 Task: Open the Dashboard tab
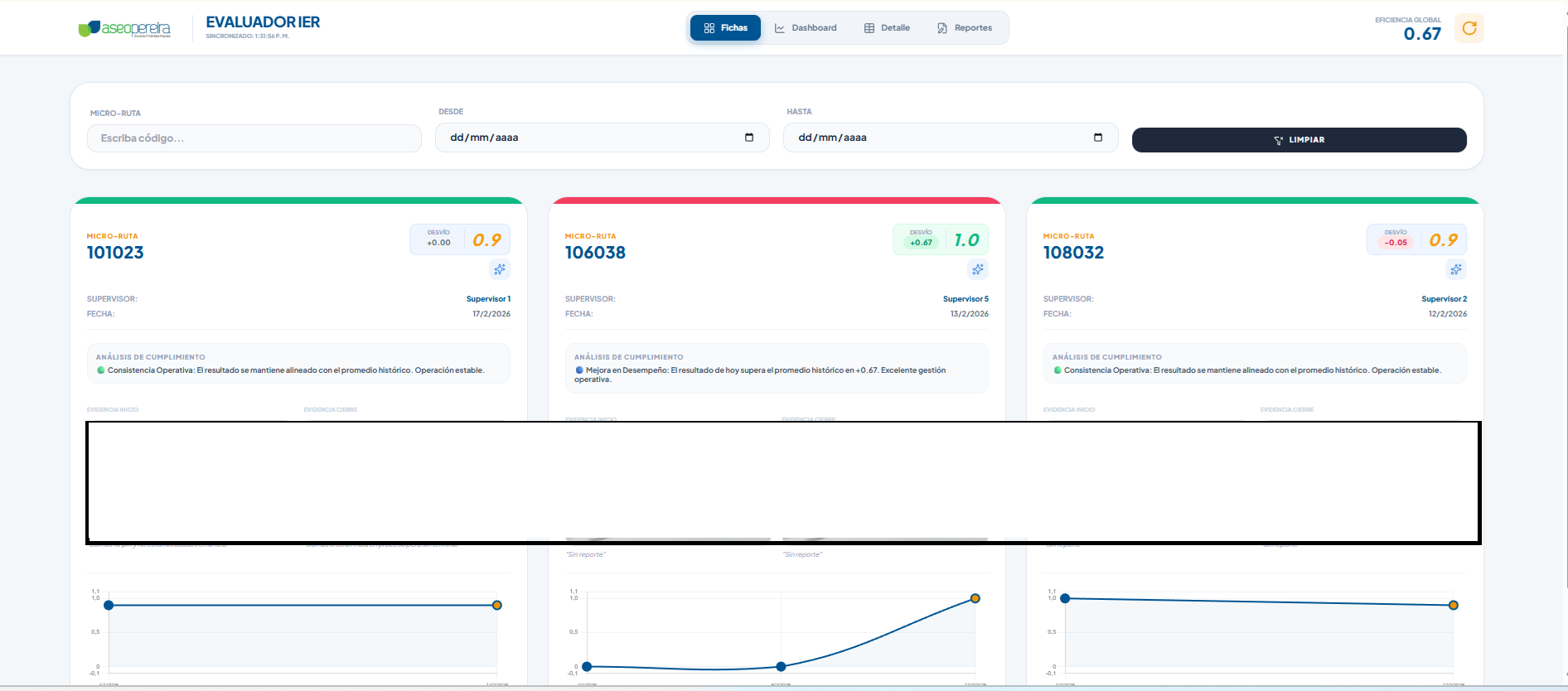(x=806, y=28)
